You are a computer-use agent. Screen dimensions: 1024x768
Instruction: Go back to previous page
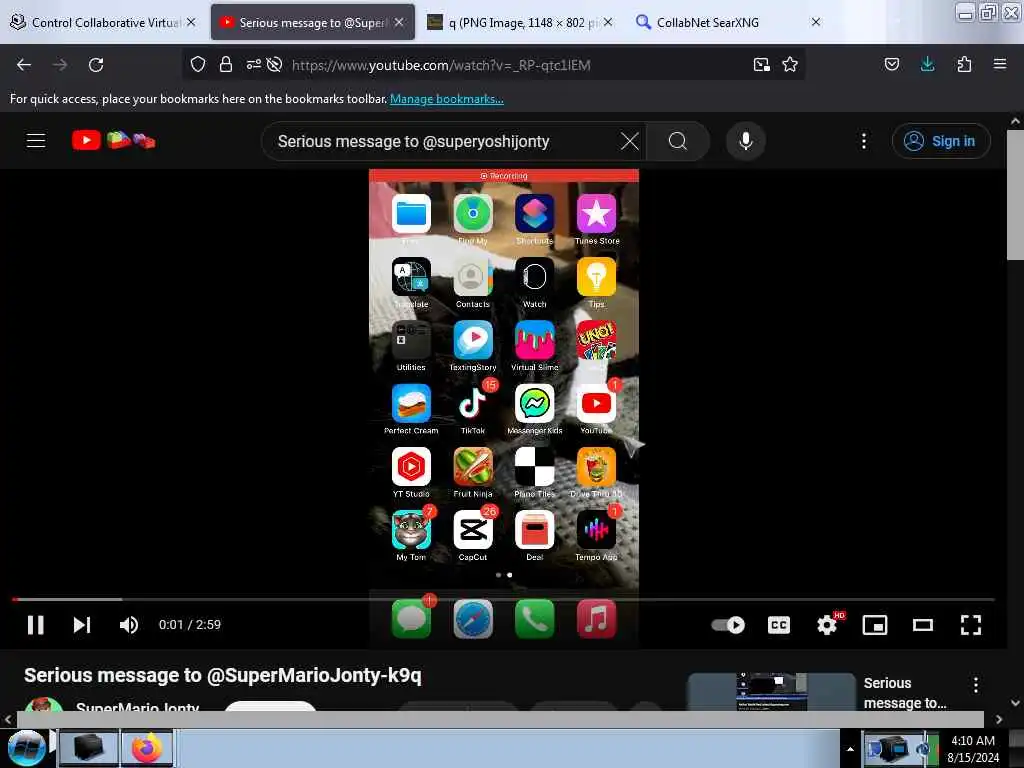(24, 65)
